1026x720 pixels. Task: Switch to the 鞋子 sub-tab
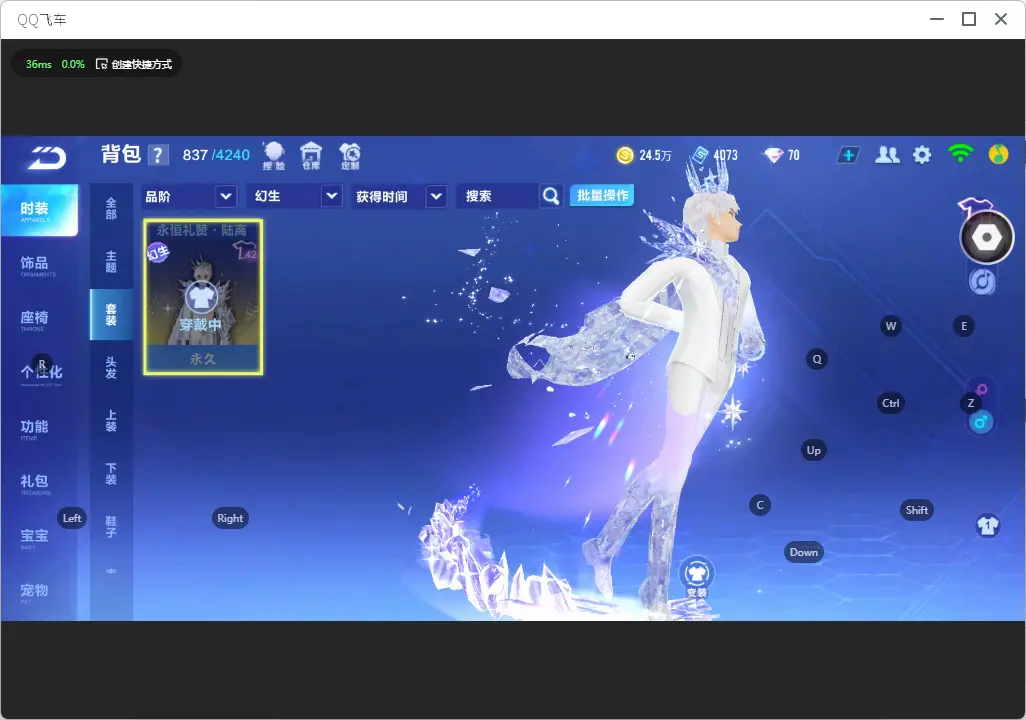pyautogui.click(x=111, y=527)
